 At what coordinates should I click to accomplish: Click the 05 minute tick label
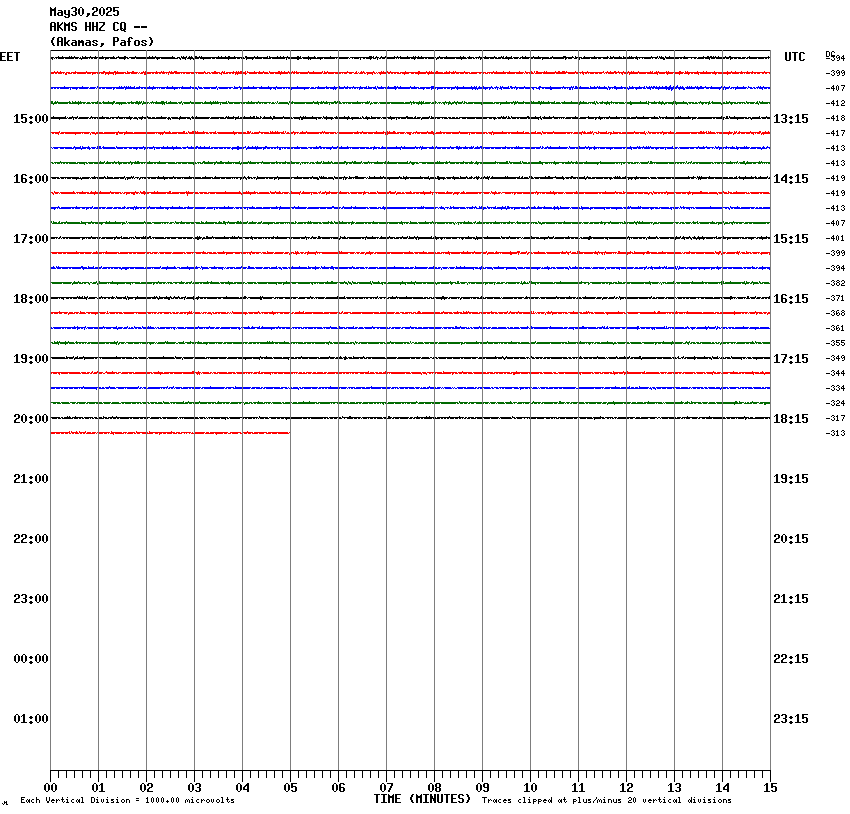[x=290, y=788]
